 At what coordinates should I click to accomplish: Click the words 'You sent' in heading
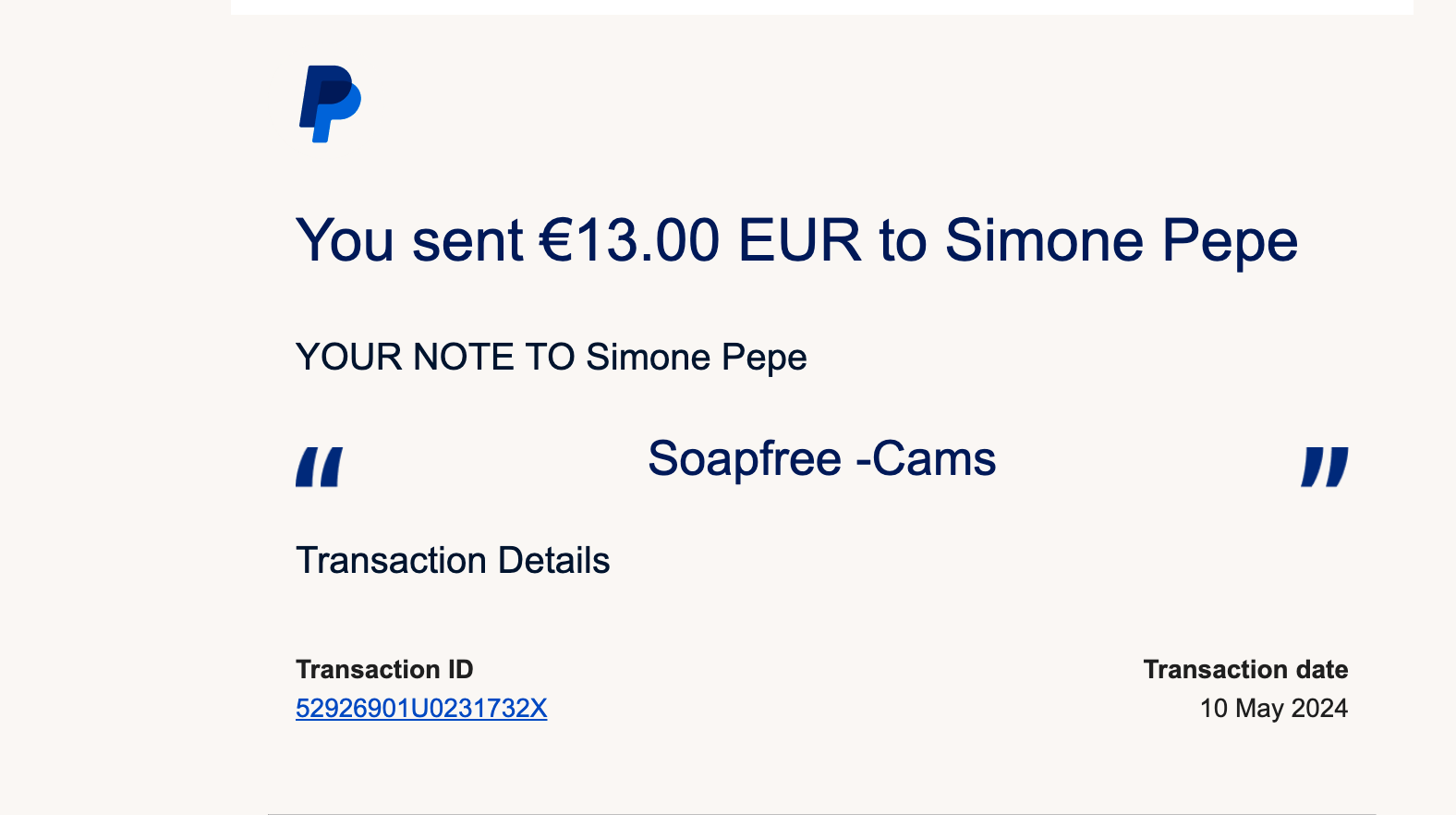coord(410,241)
